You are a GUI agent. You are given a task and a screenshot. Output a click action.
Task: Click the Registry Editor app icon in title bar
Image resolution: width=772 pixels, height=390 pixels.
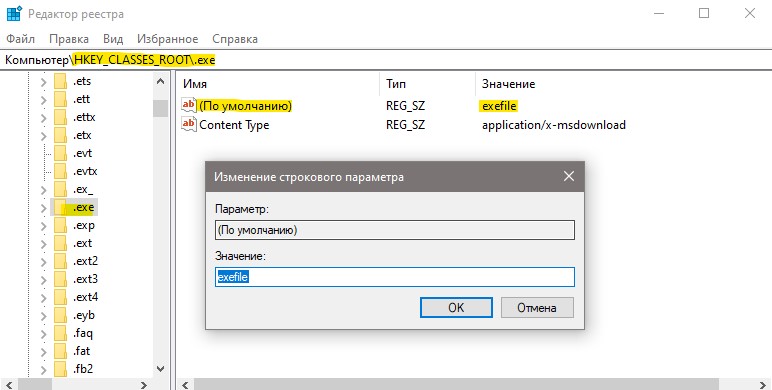tap(13, 13)
